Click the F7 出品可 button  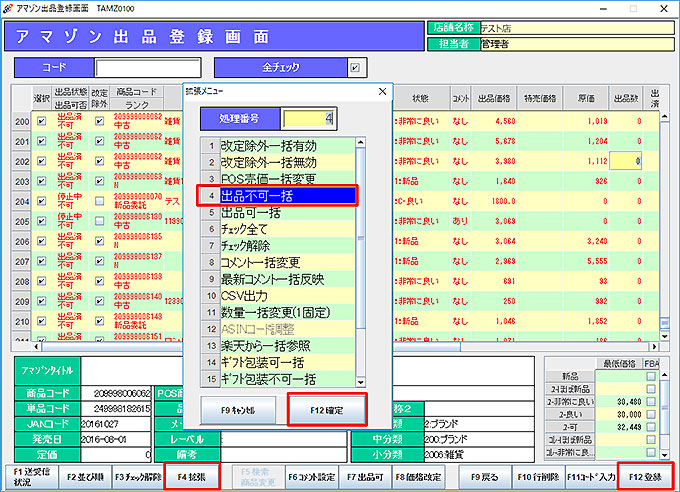pyautogui.click(x=362, y=476)
